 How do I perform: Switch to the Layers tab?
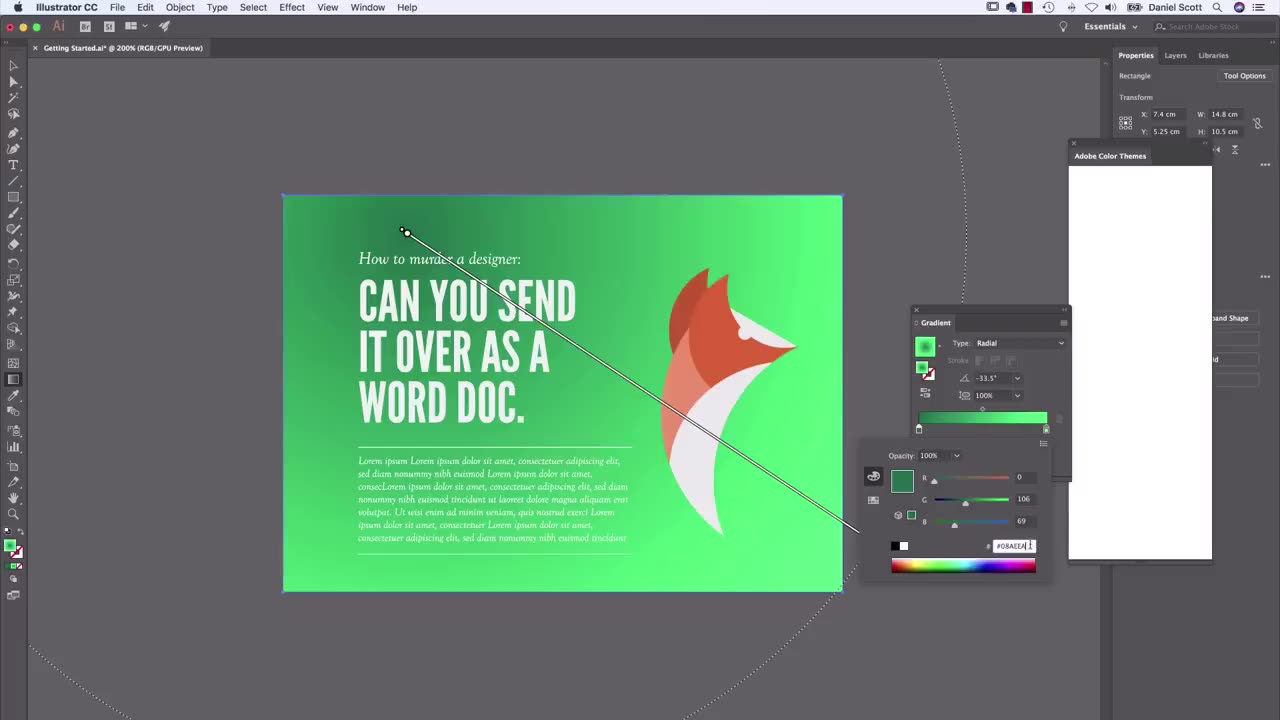[x=1175, y=55]
